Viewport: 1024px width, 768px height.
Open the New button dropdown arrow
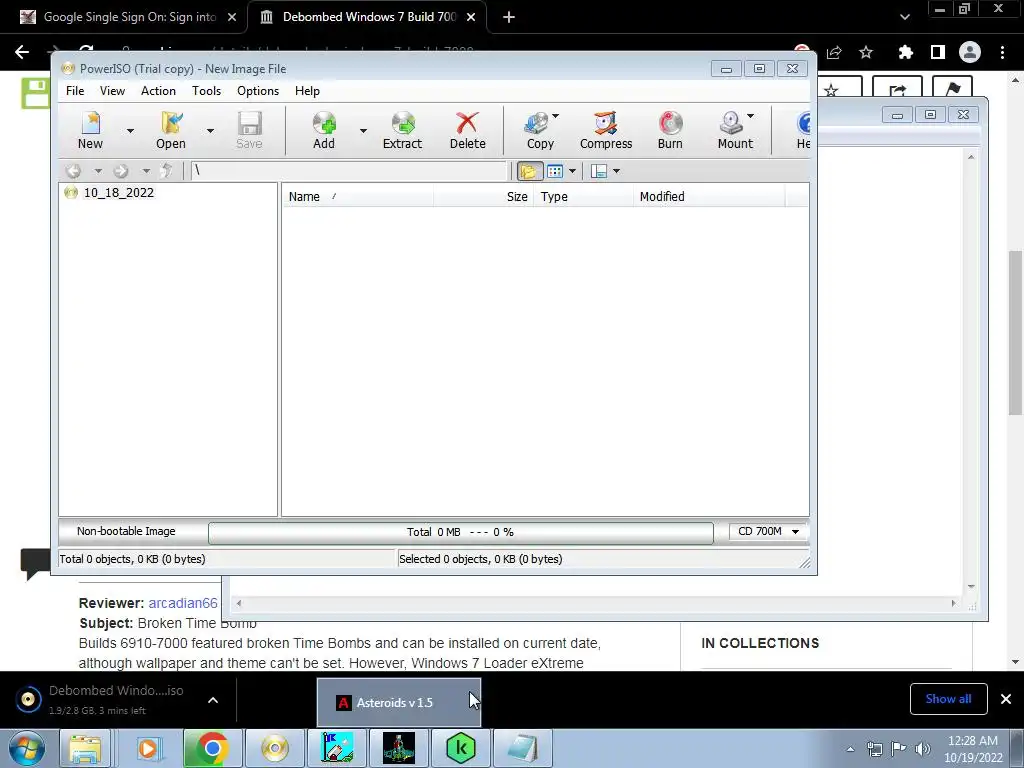[x=130, y=131]
